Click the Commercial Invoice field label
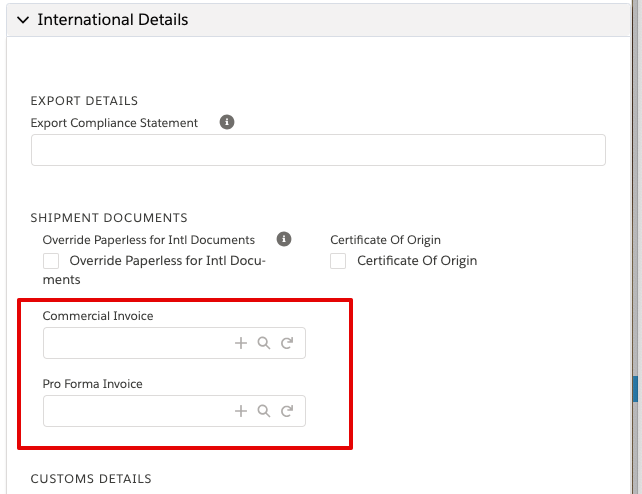The height and width of the screenshot is (494, 642). [98, 316]
